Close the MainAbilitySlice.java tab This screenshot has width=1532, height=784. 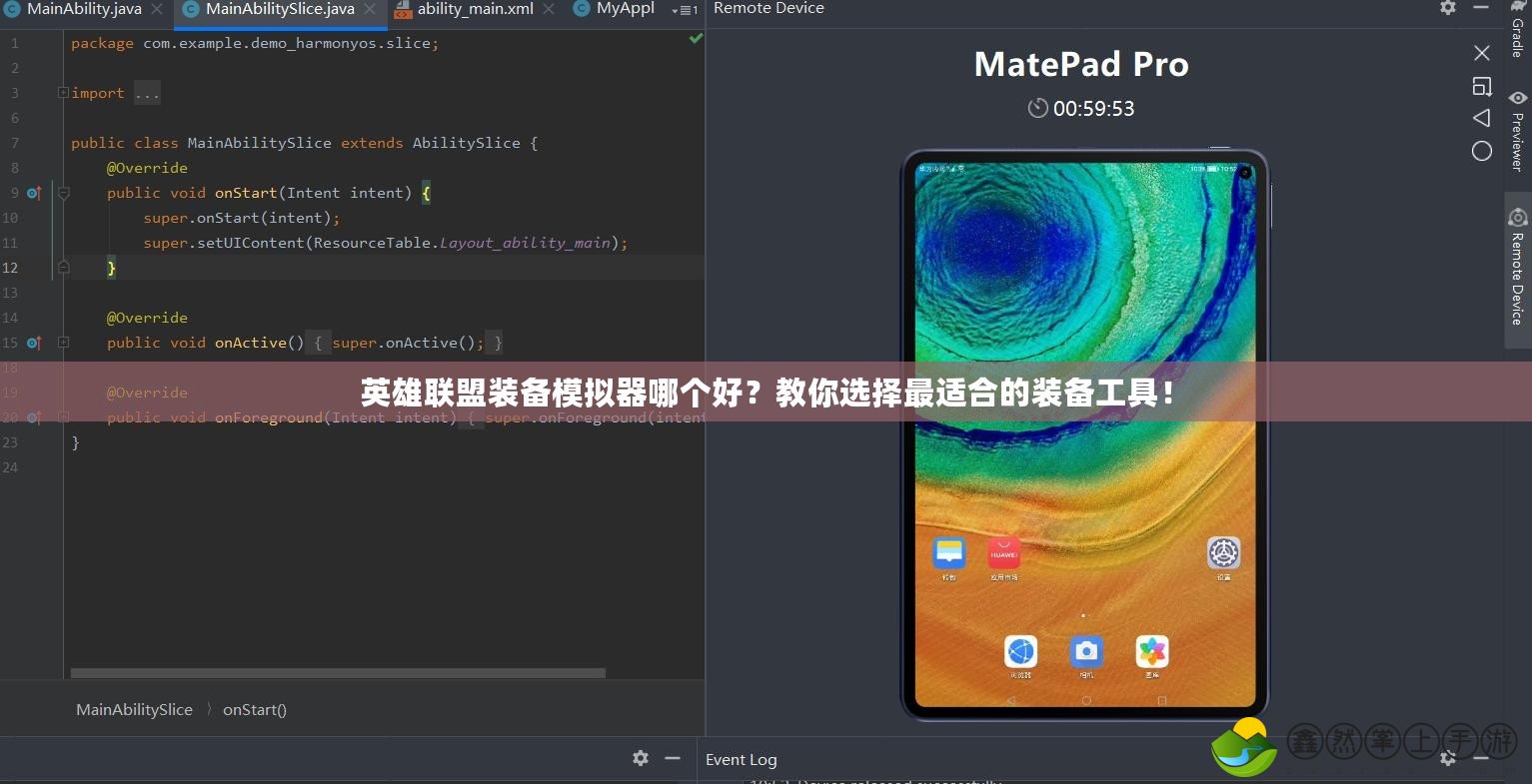[x=371, y=9]
